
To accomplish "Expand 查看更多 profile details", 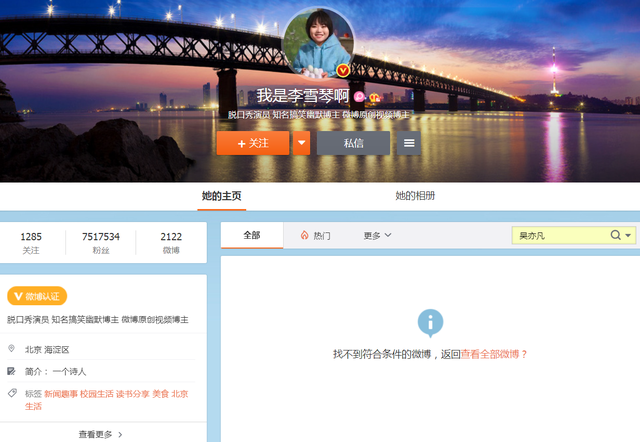I will pos(100,435).
